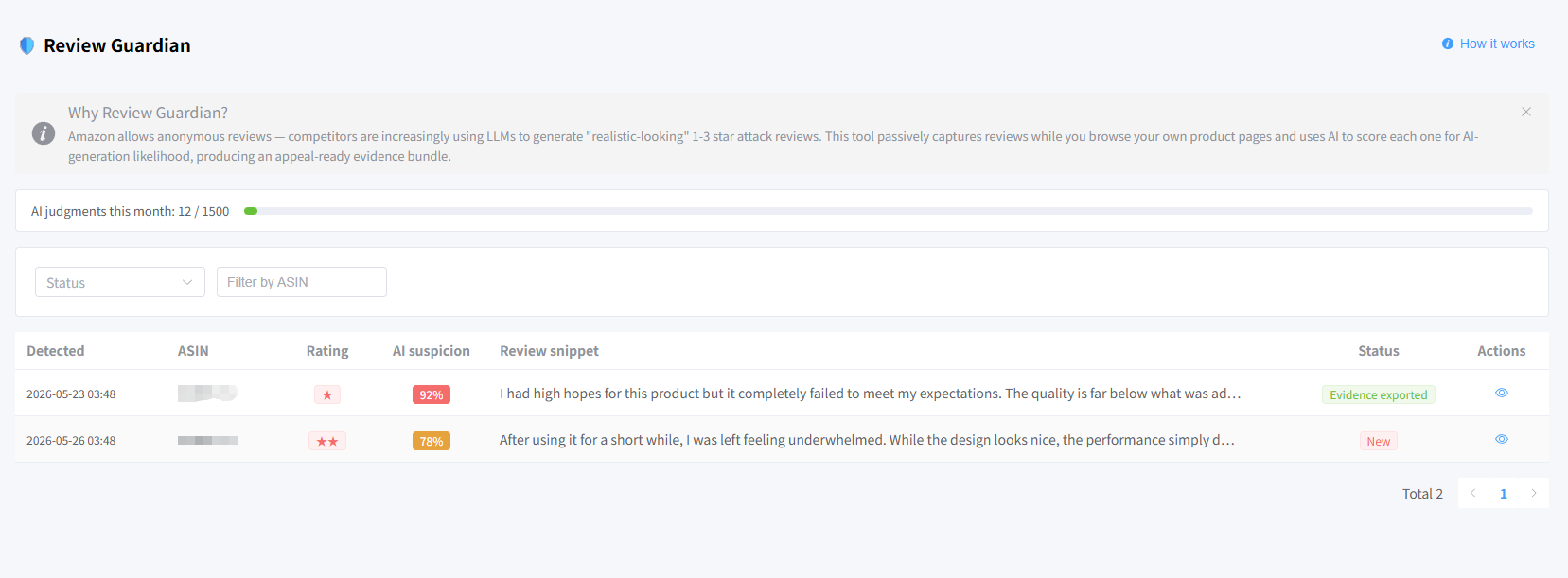Click the Evidence exported status tag
The width and height of the screenshot is (1568, 578).
(1379, 394)
